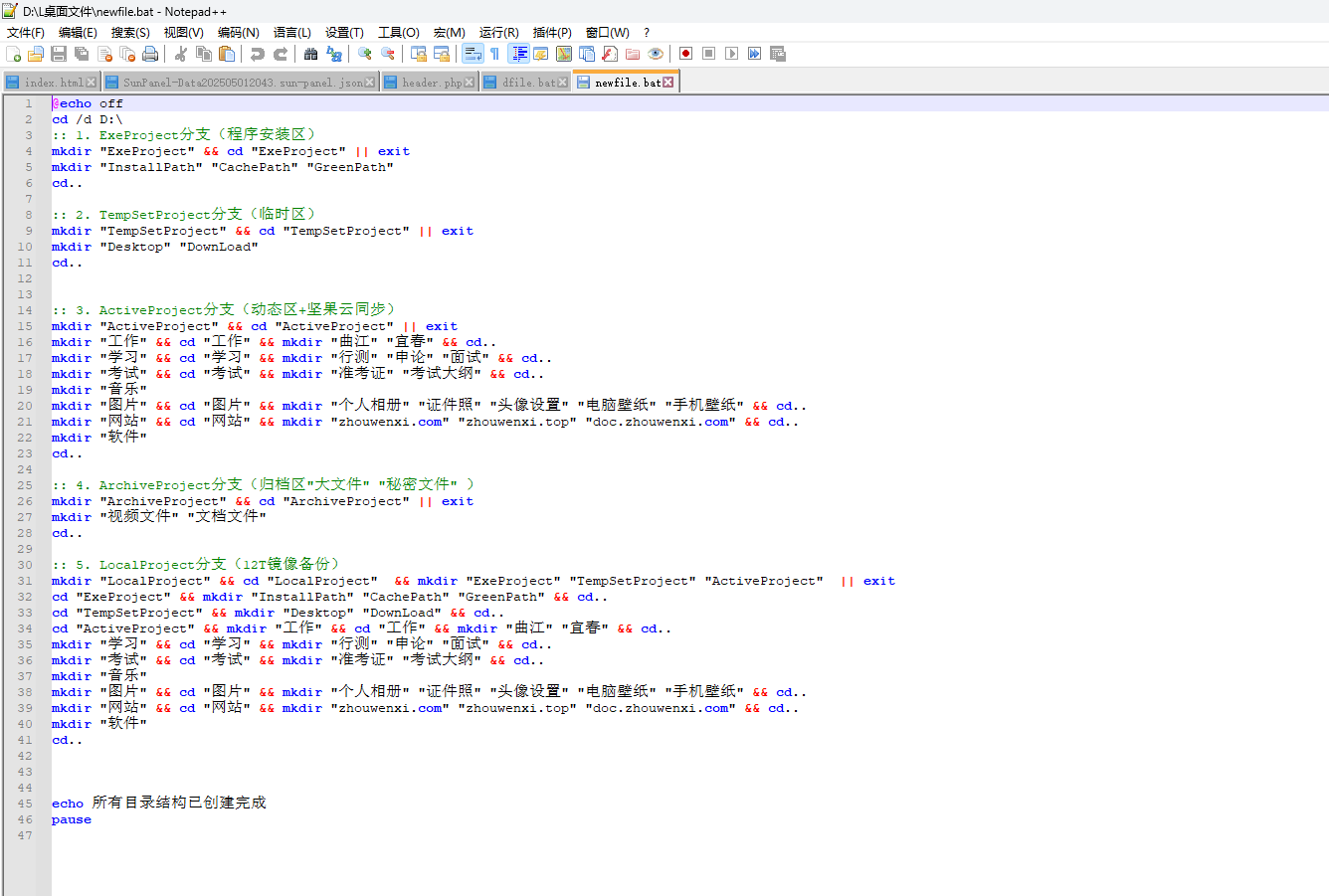
Task: Close the index.html tab
Action: [x=92, y=83]
